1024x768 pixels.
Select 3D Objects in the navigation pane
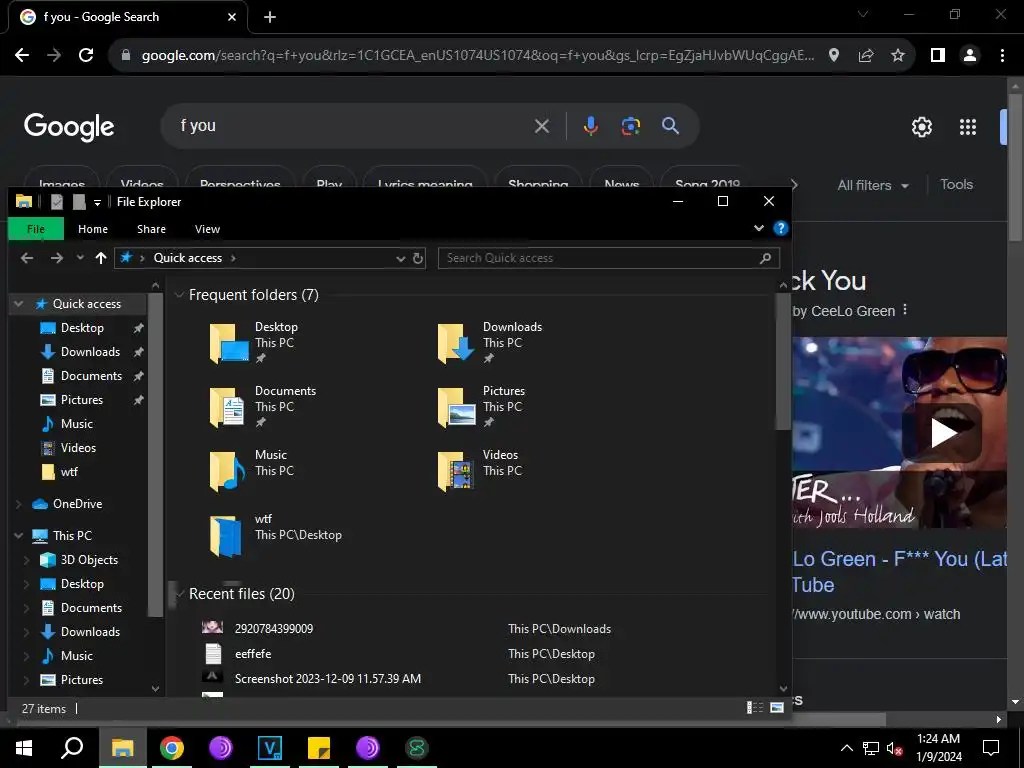point(89,560)
